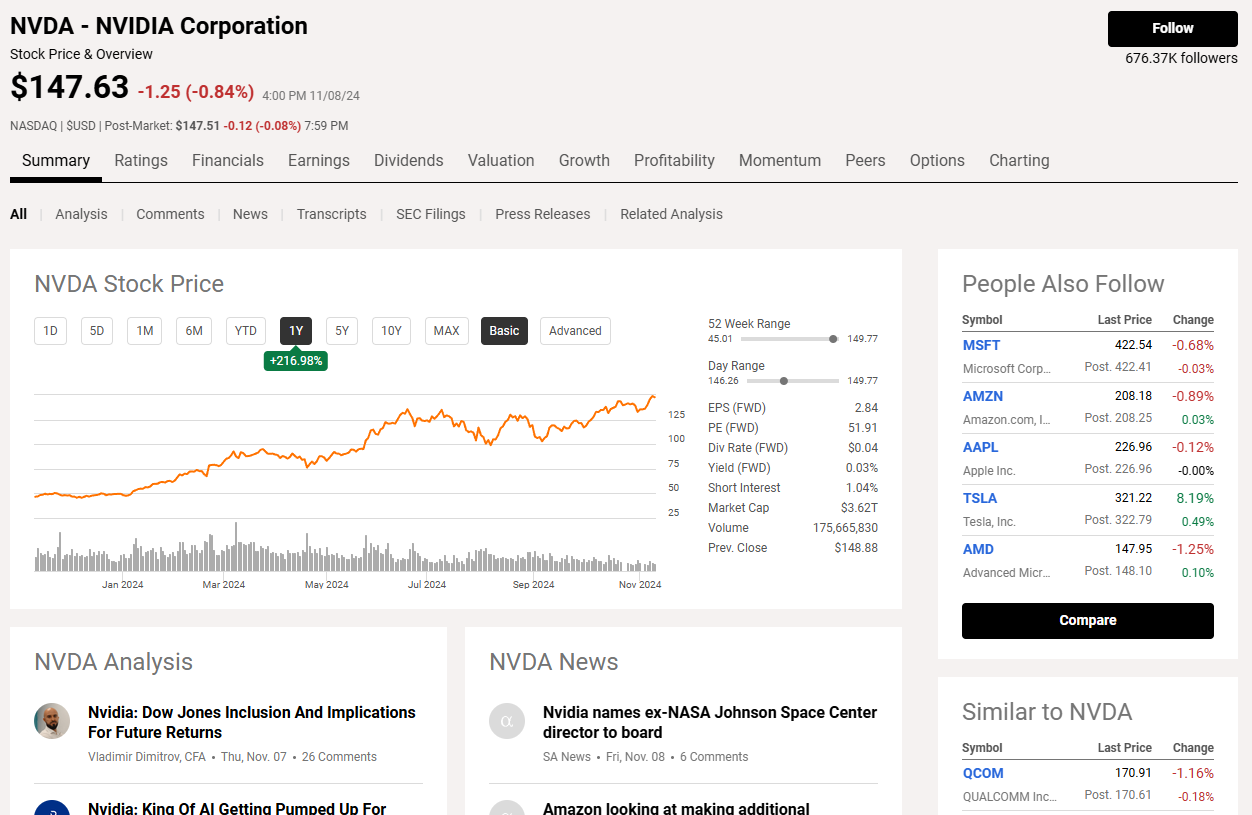Set chart range to 10Y
The width and height of the screenshot is (1252, 815).
pyautogui.click(x=391, y=331)
